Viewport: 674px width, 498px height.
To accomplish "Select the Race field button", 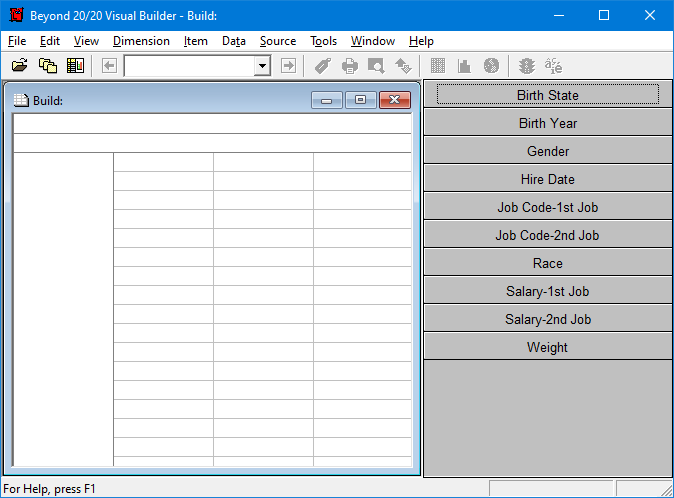I will (548, 263).
